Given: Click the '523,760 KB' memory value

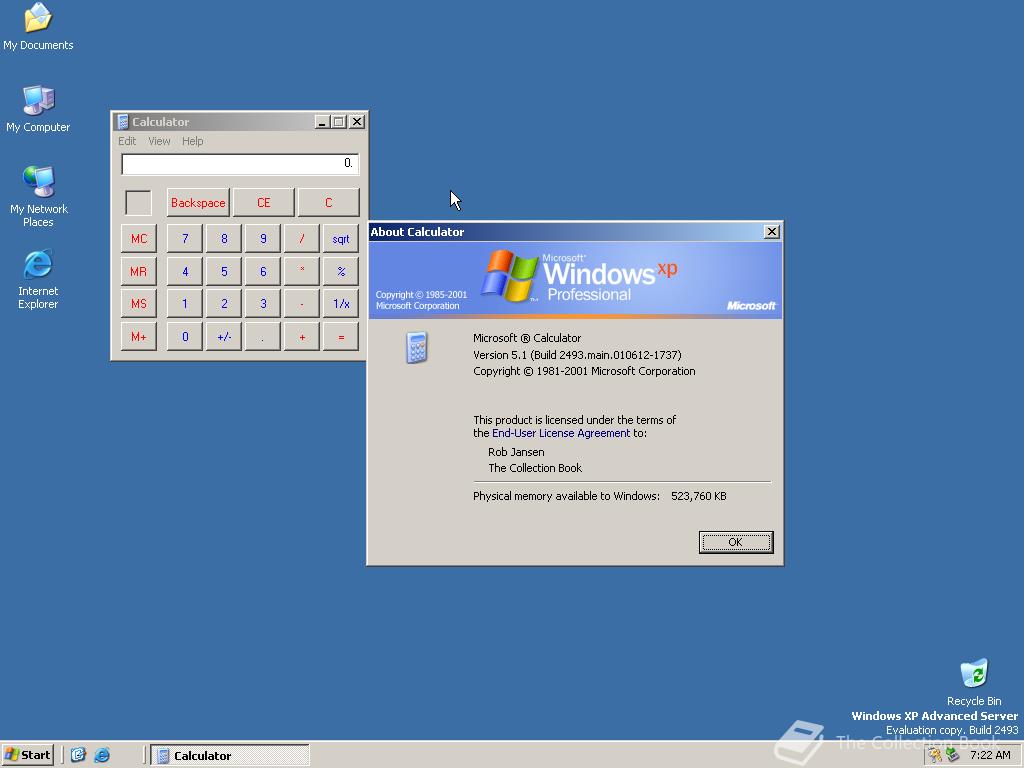Looking at the screenshot, I should [x=699, y=496].
